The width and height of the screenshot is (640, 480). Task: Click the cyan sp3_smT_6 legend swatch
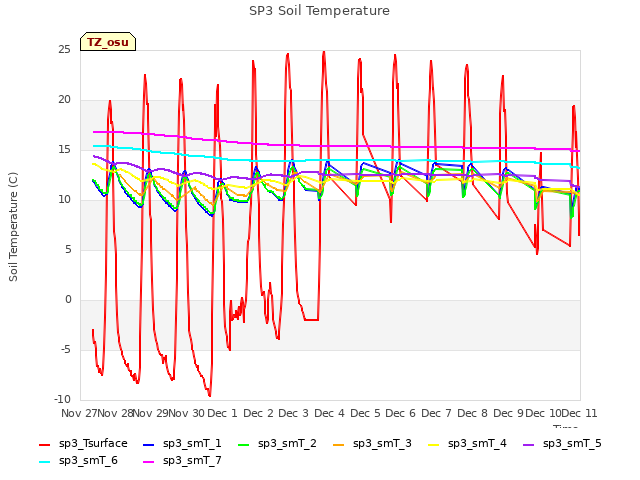tap(44, 462)
